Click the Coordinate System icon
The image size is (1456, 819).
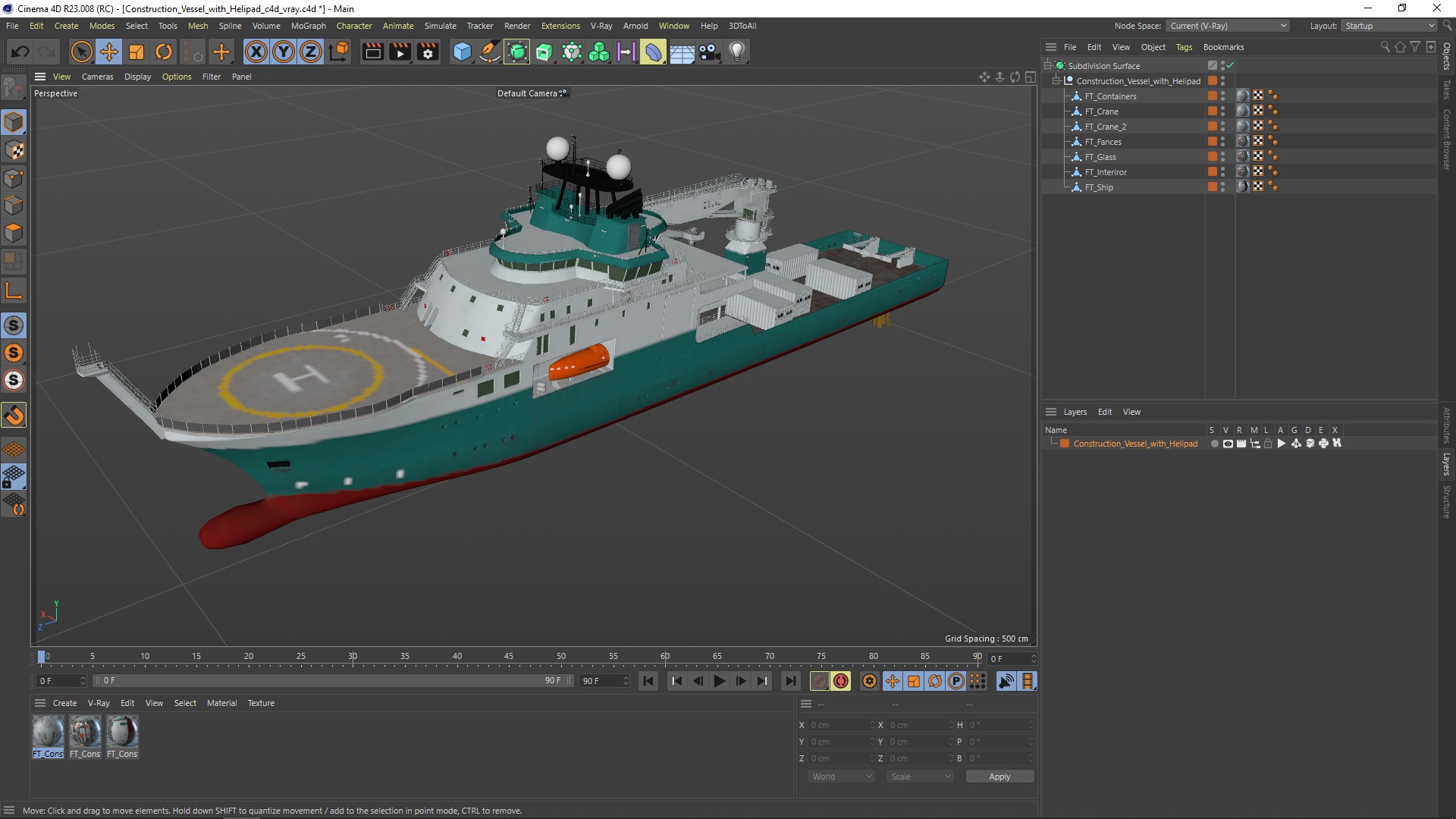340,52
